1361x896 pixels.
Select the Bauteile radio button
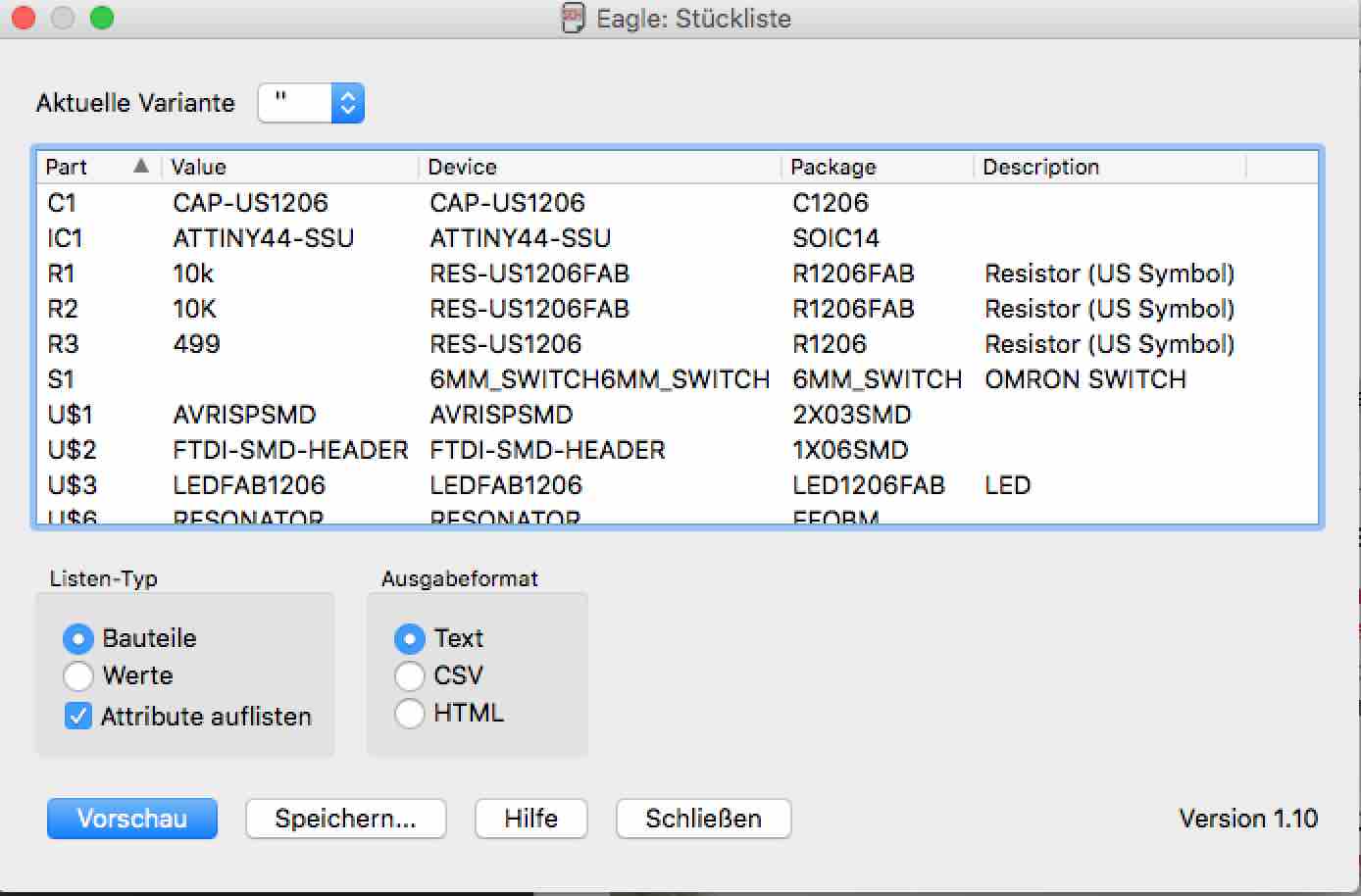pos(78,639)
